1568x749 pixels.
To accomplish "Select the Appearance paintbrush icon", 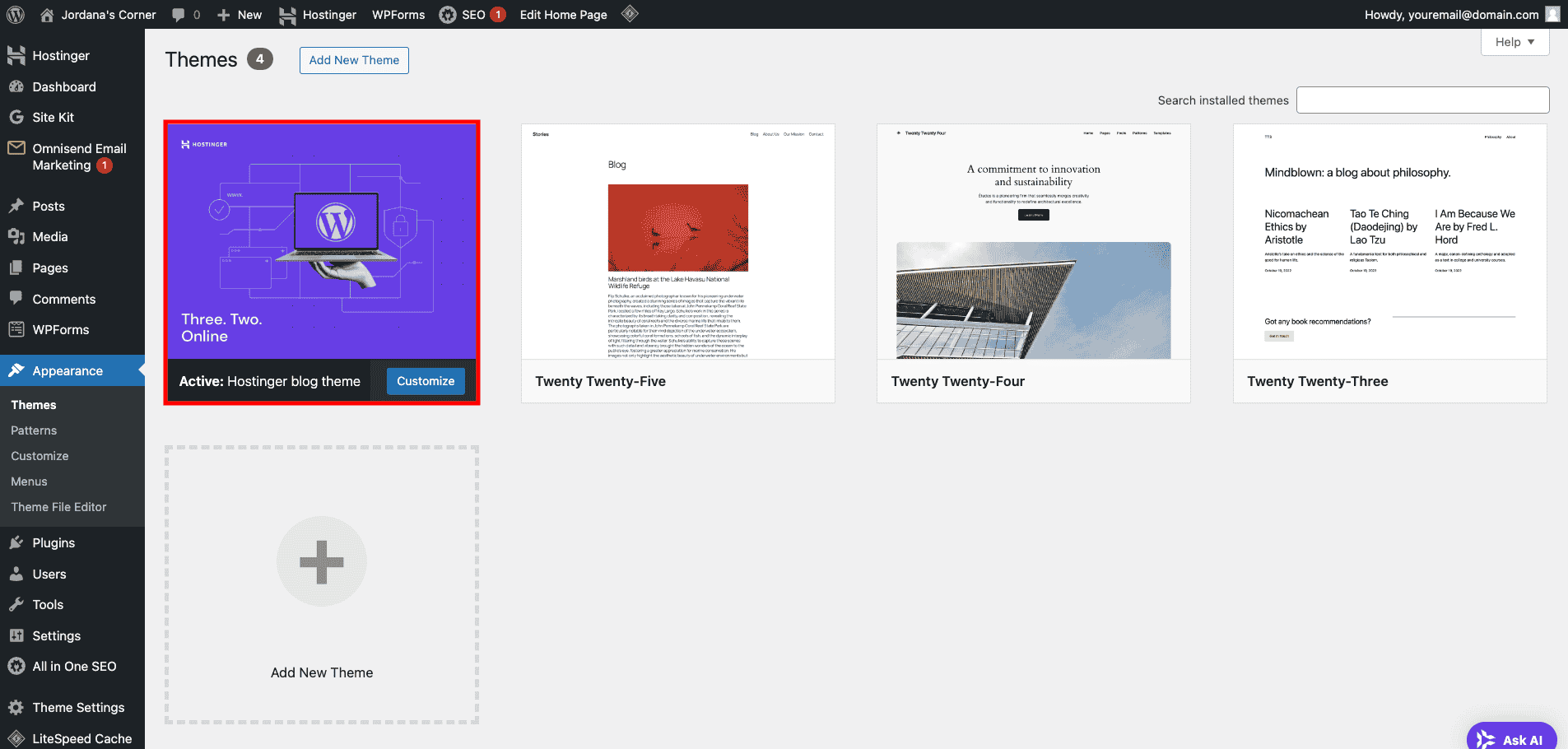I will click(x=17, y=370).
